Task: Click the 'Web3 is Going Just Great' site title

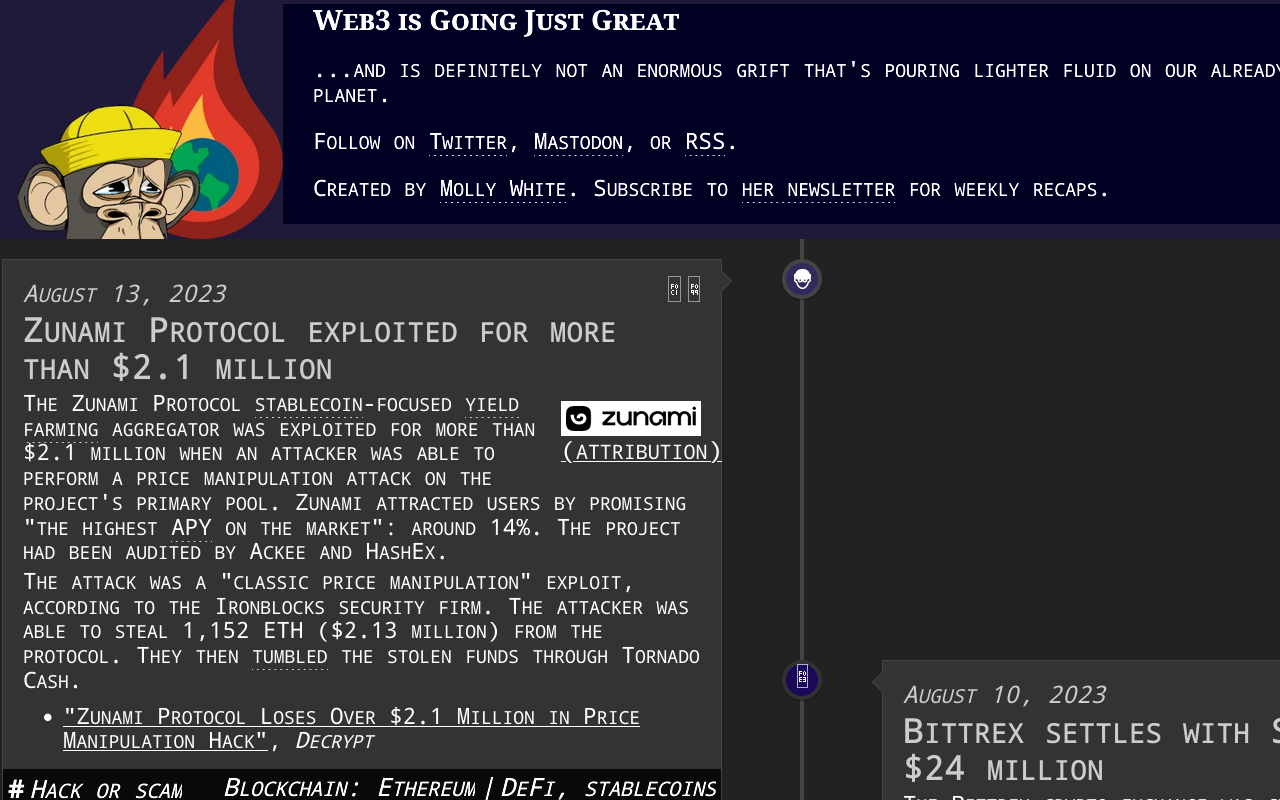Action: 496,21
